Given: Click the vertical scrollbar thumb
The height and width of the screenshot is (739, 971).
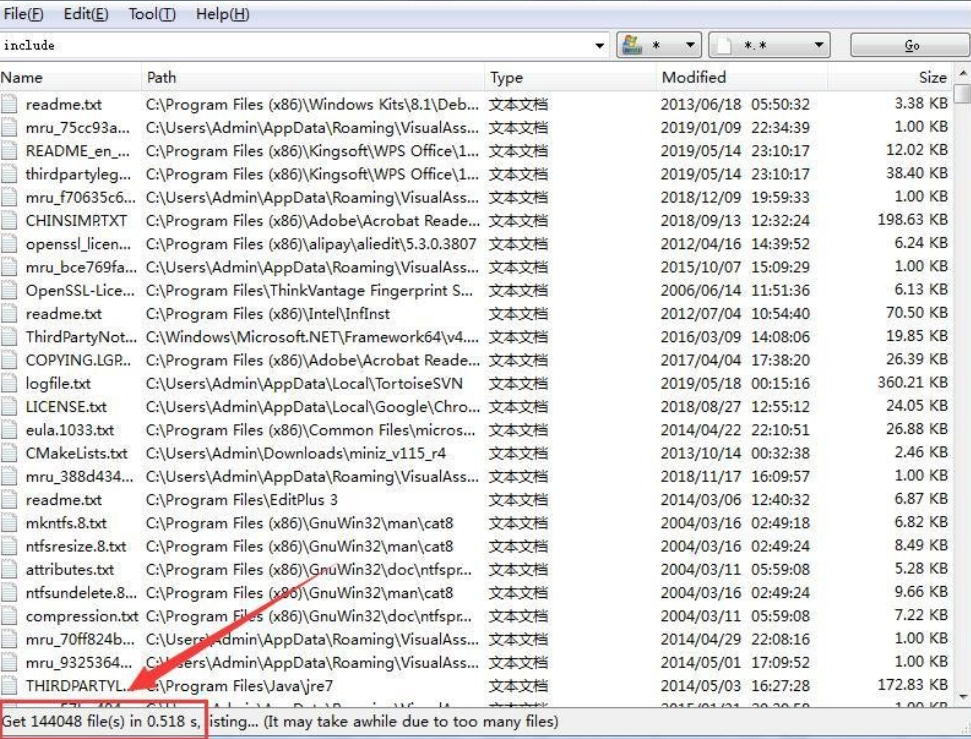Looking at the screenshot, I should [963, 93].
